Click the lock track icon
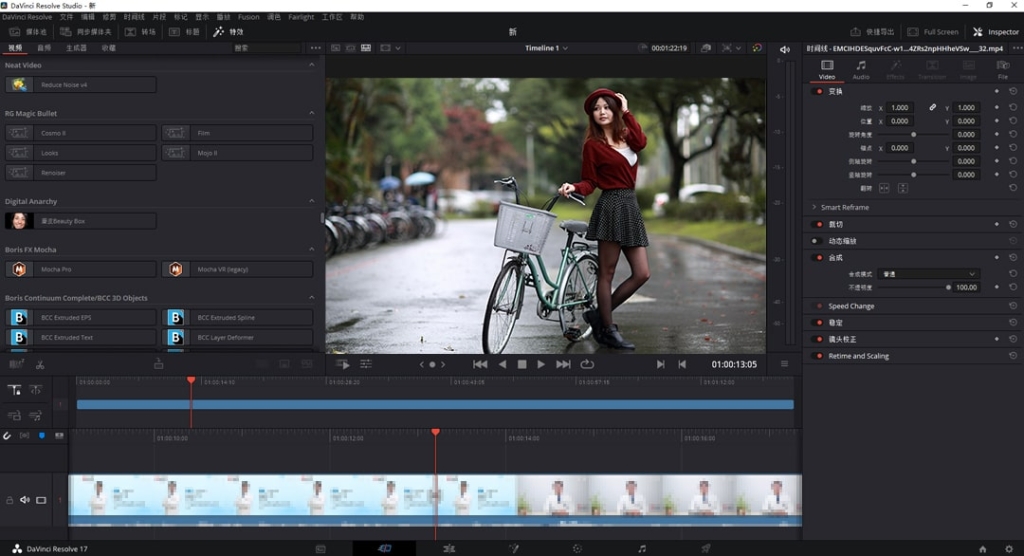 pyautogui.click(x=10, y=500)
